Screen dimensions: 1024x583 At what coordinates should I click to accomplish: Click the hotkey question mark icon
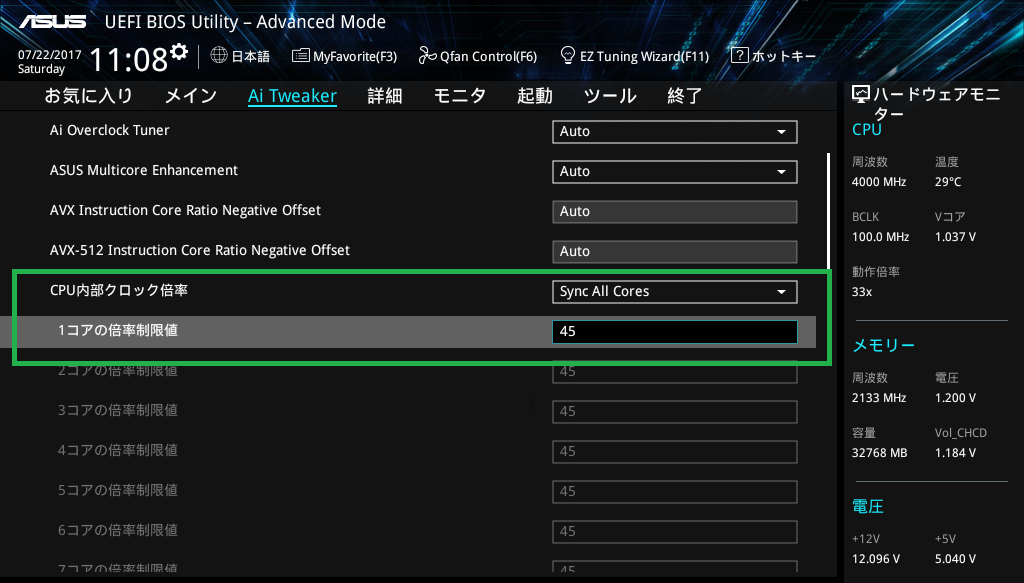(x=739, y=55)
